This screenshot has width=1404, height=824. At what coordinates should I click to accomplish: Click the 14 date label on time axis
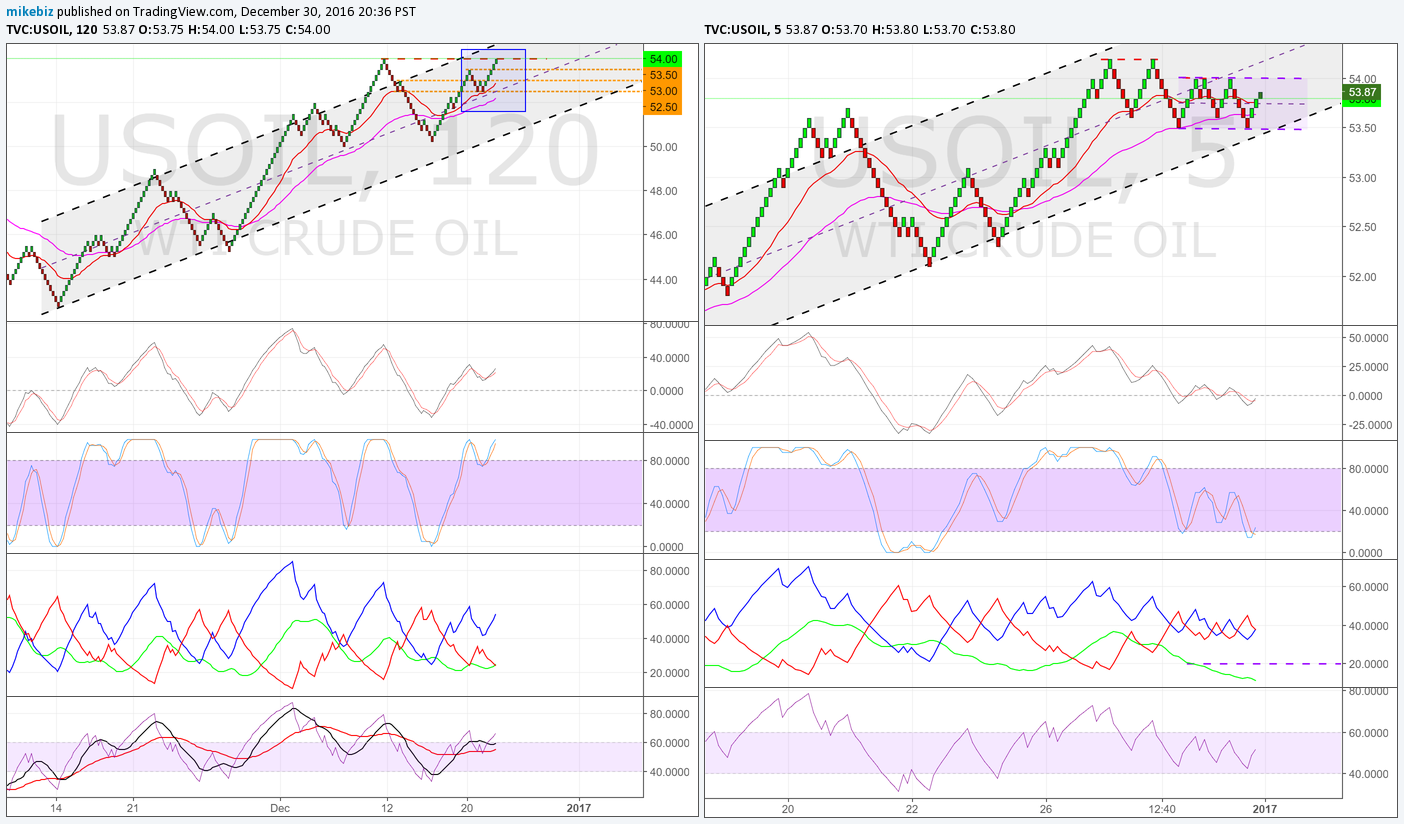(57, 806)
